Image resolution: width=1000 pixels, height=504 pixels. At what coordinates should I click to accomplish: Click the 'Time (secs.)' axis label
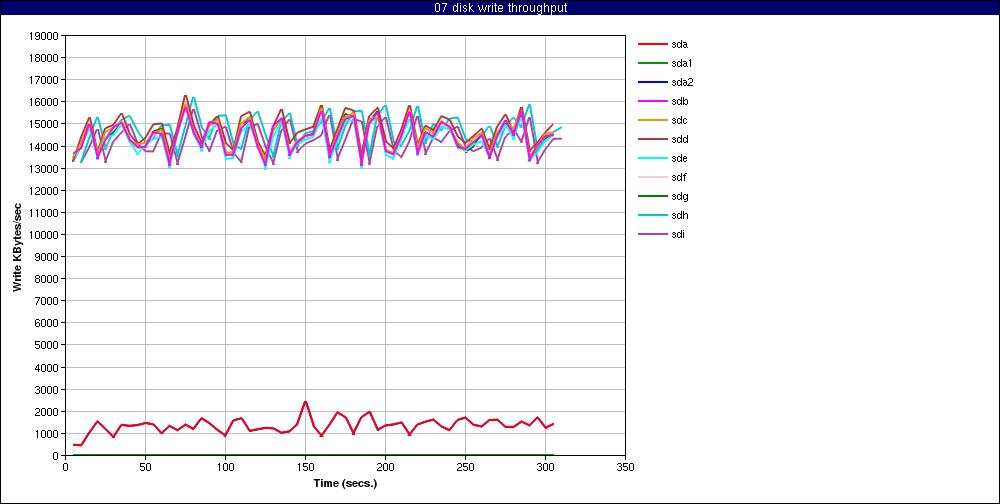click(x=345, y=483)
